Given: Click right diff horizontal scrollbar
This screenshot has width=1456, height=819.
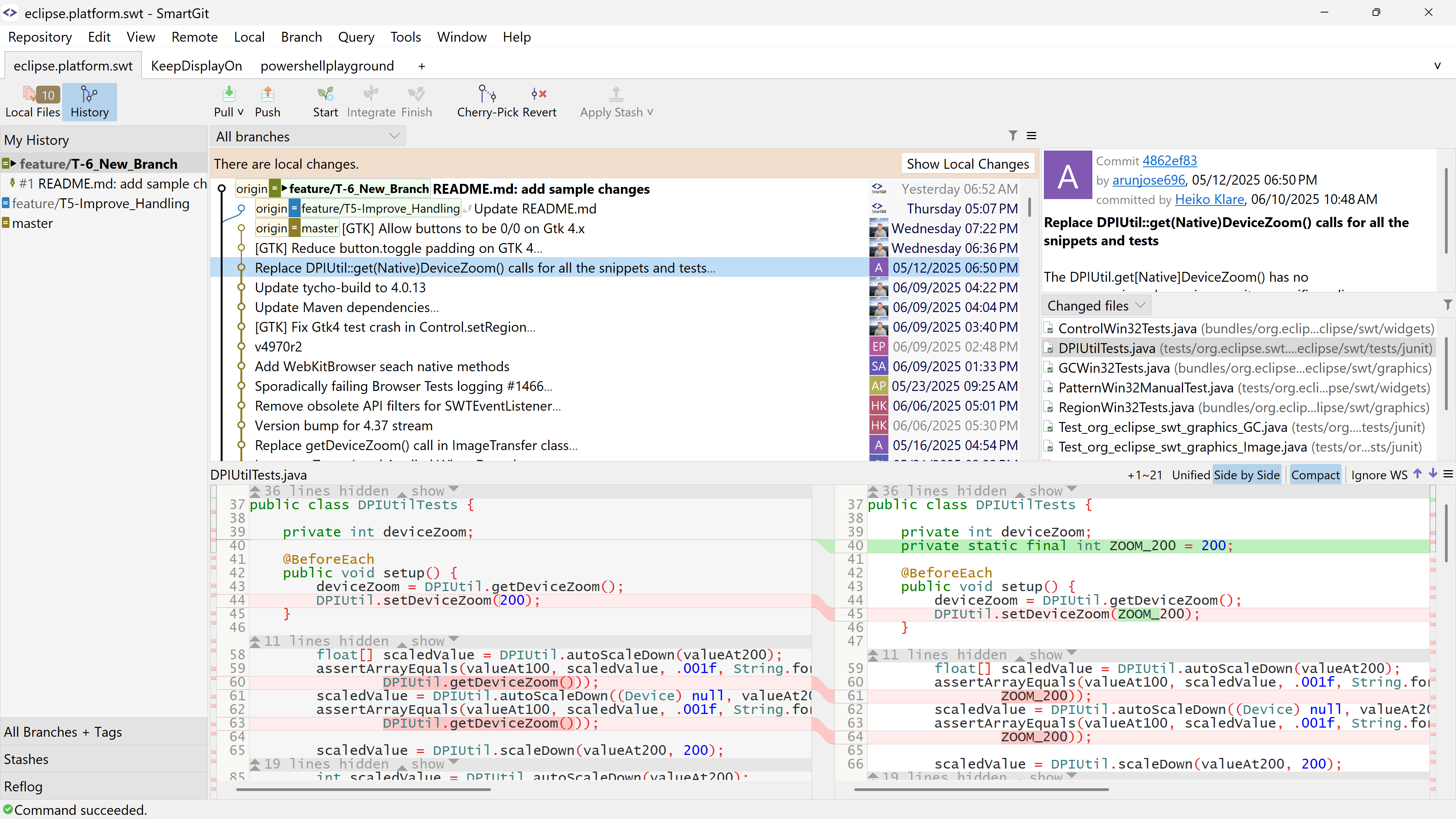Looking at the screenshot, I should coord(981,789).
